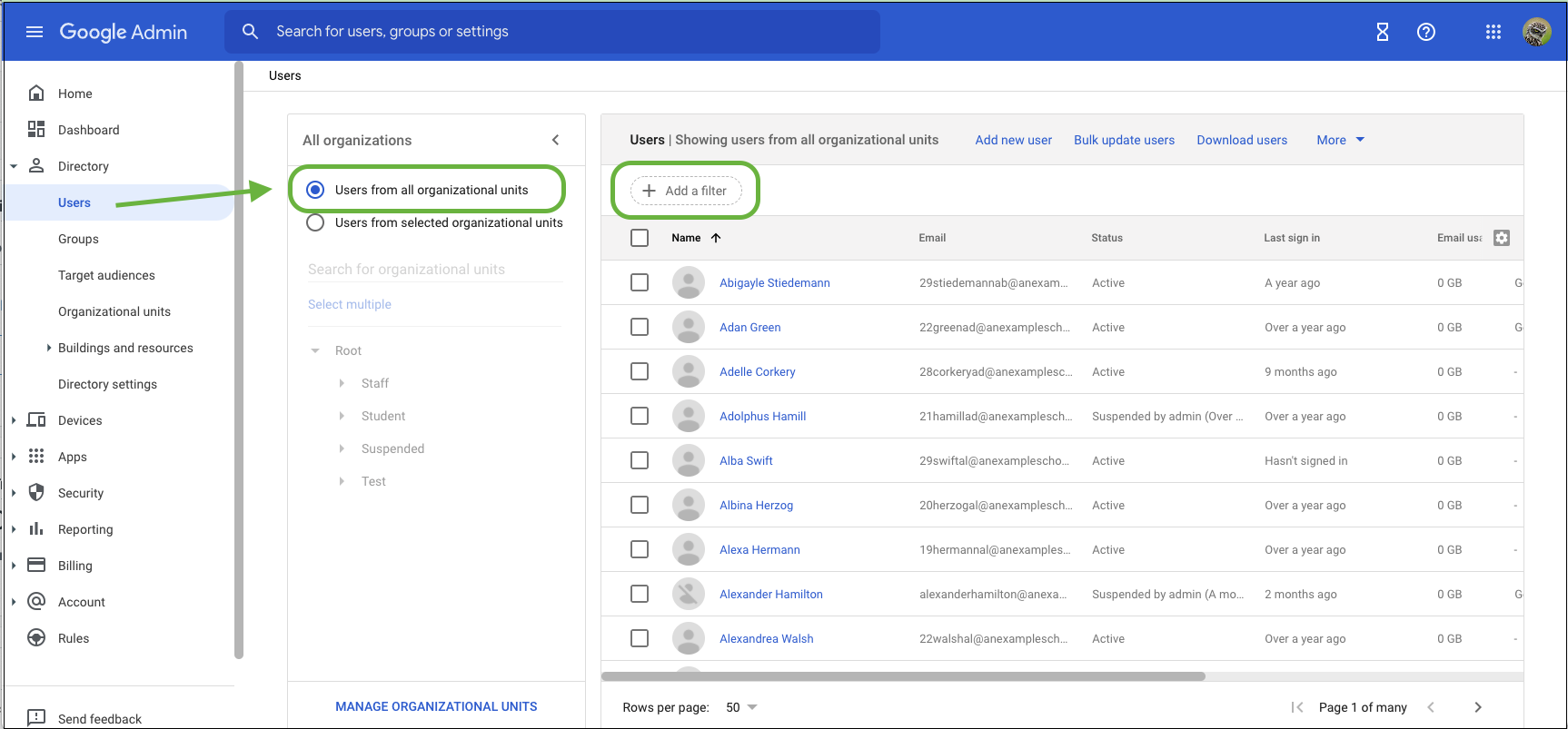Screen dimensions: 1568x729
Task: Click the search magnifier icon
Action: (x=251, y=32)
